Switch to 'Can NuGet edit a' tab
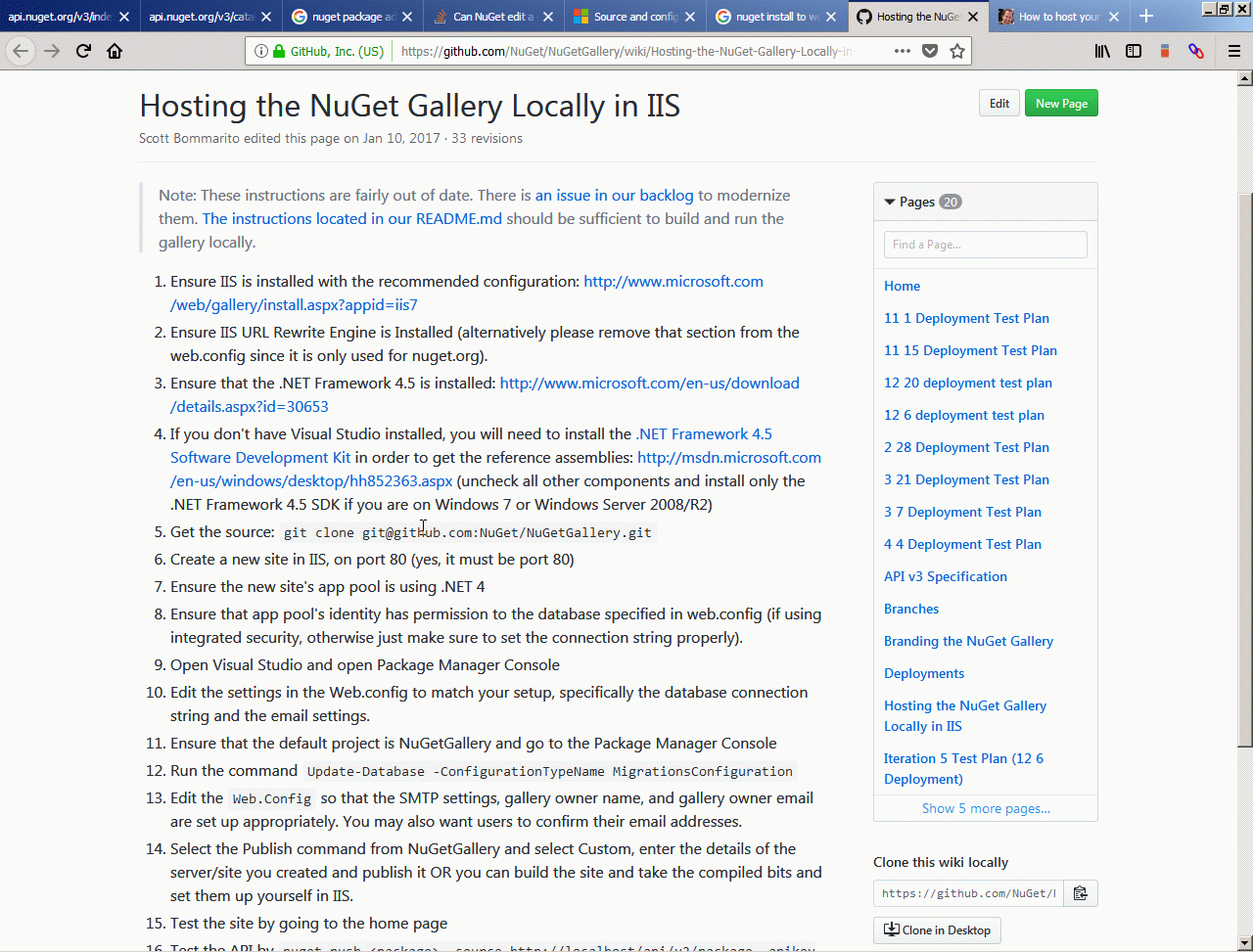The width and height of the screenshot is (1253, 952). click(x=494, y=17)
